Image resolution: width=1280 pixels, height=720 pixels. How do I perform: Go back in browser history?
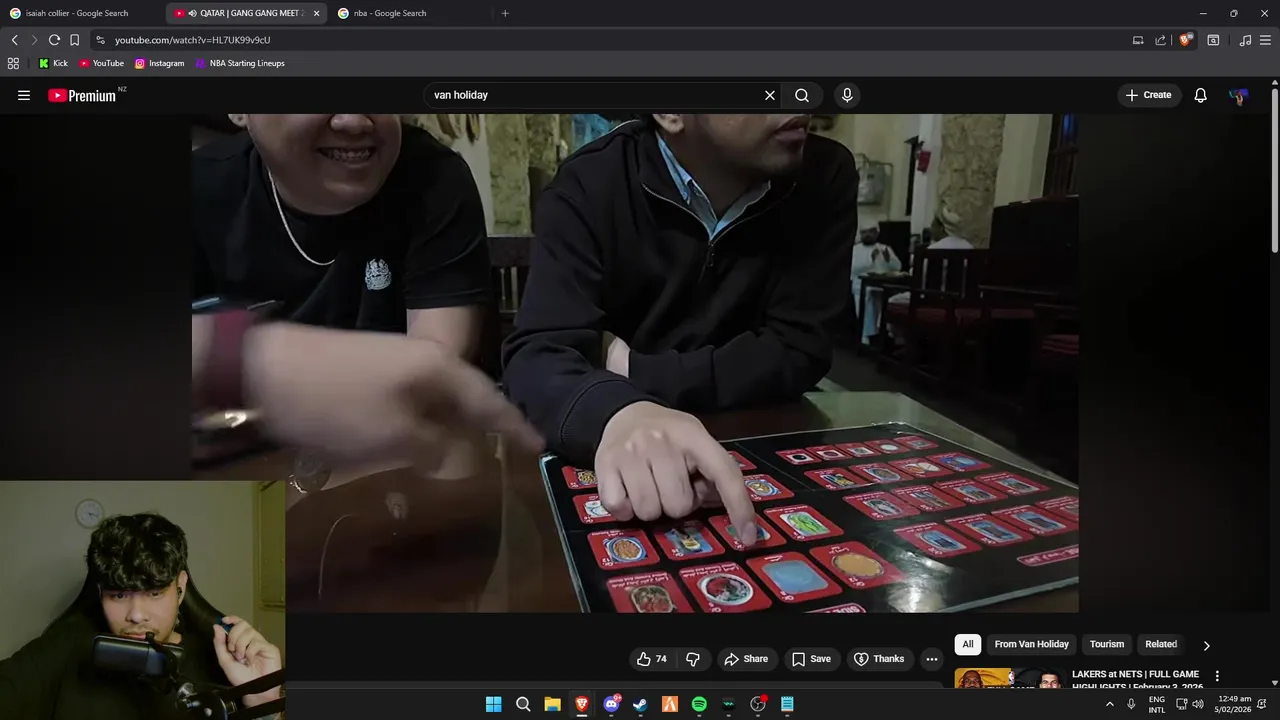click(x=14, y=40)
